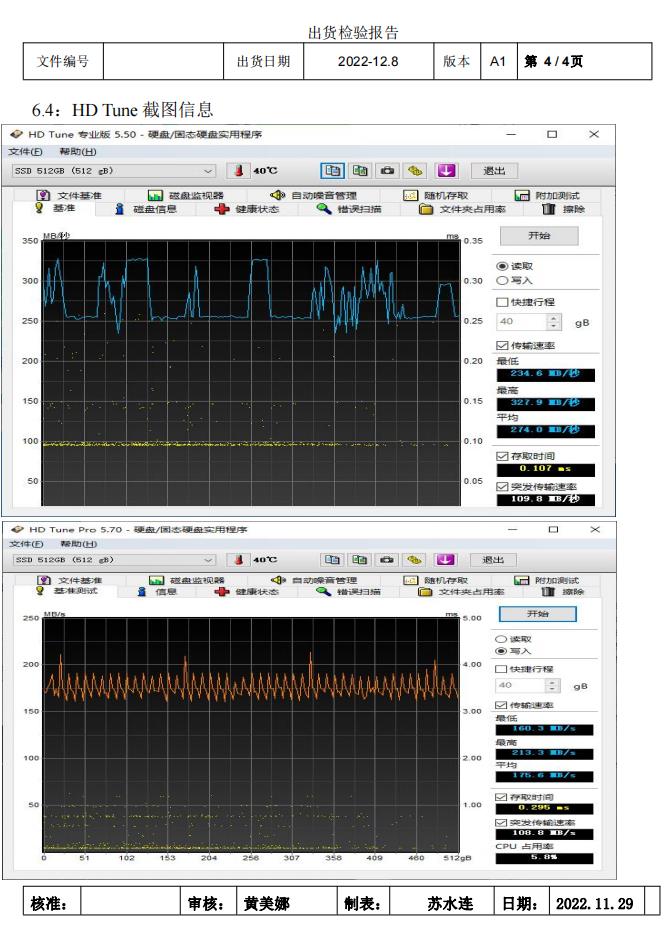Click folder 文件夹占用率 icon in HD Tune 5.50

tap(426, 209)
